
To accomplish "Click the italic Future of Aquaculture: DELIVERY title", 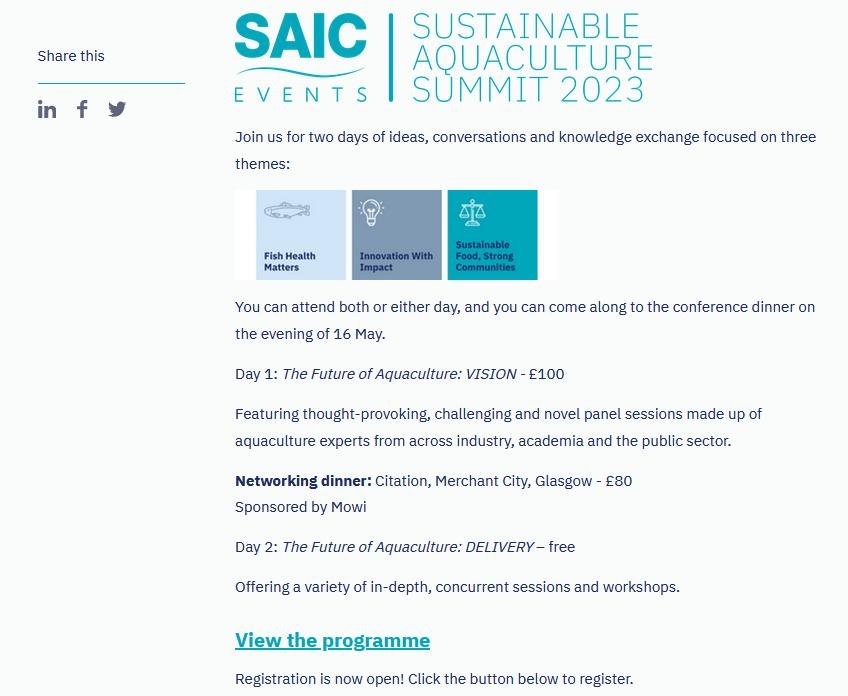I will coord(407,547).
